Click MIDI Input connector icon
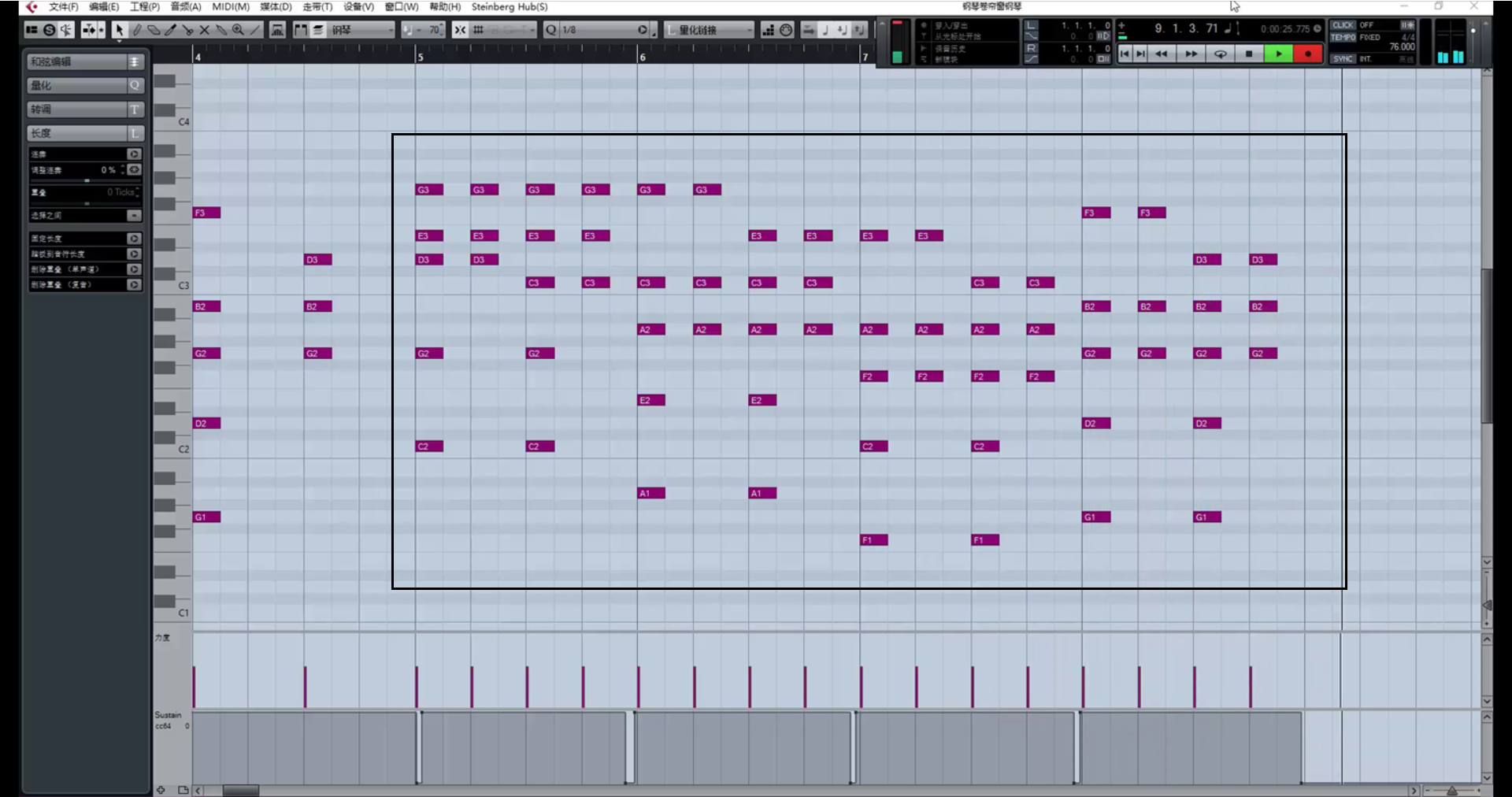 pyautogui.click(x=786, y=30)
